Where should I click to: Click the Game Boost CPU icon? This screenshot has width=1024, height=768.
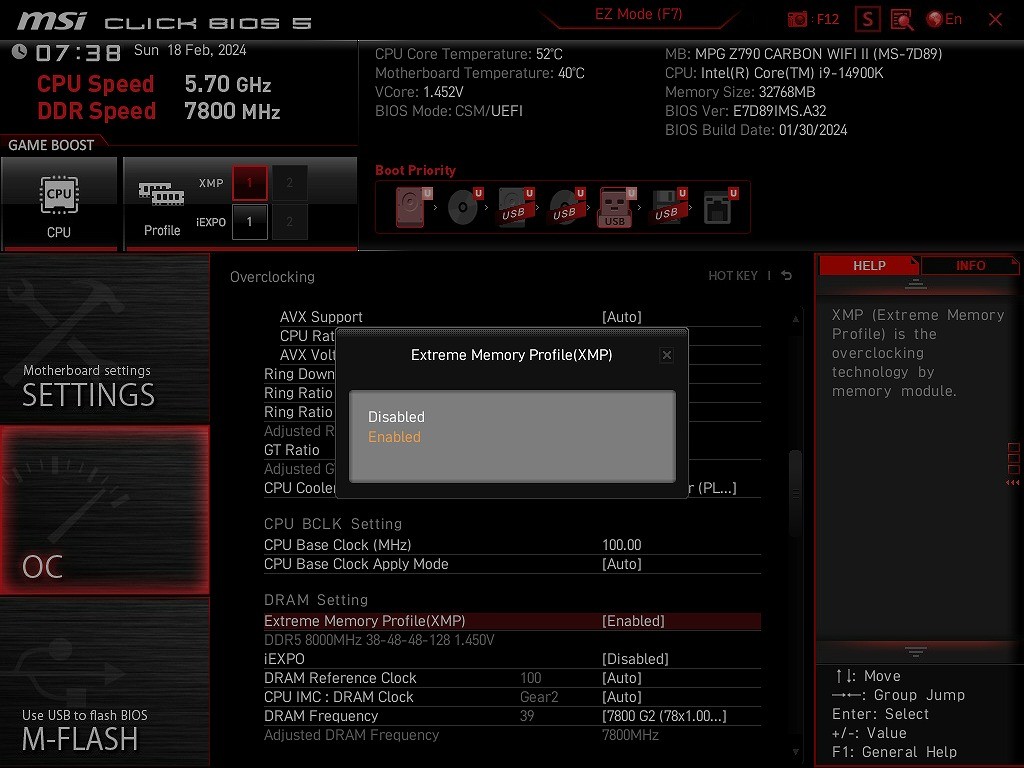click(59, 203)
